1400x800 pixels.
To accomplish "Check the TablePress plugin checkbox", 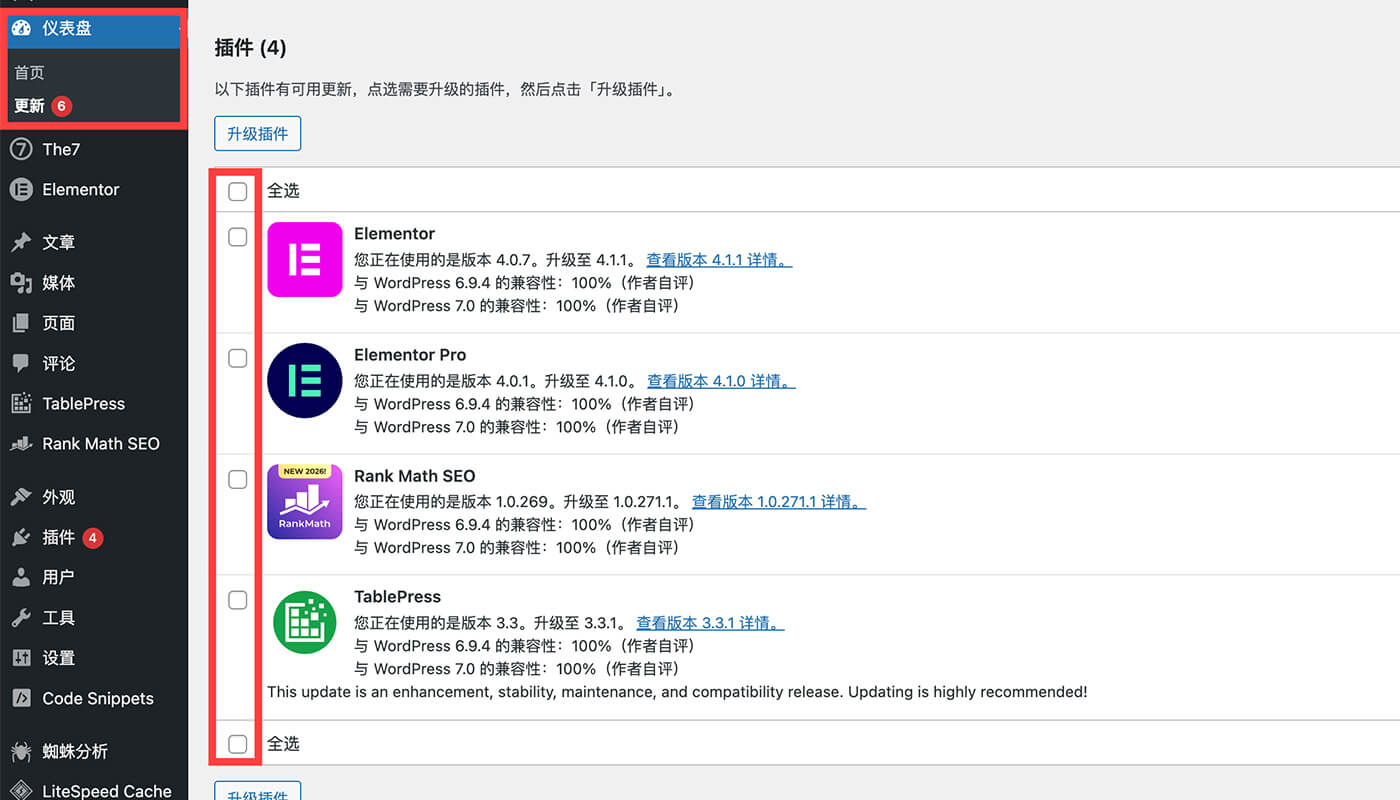I will coord(238,600).
